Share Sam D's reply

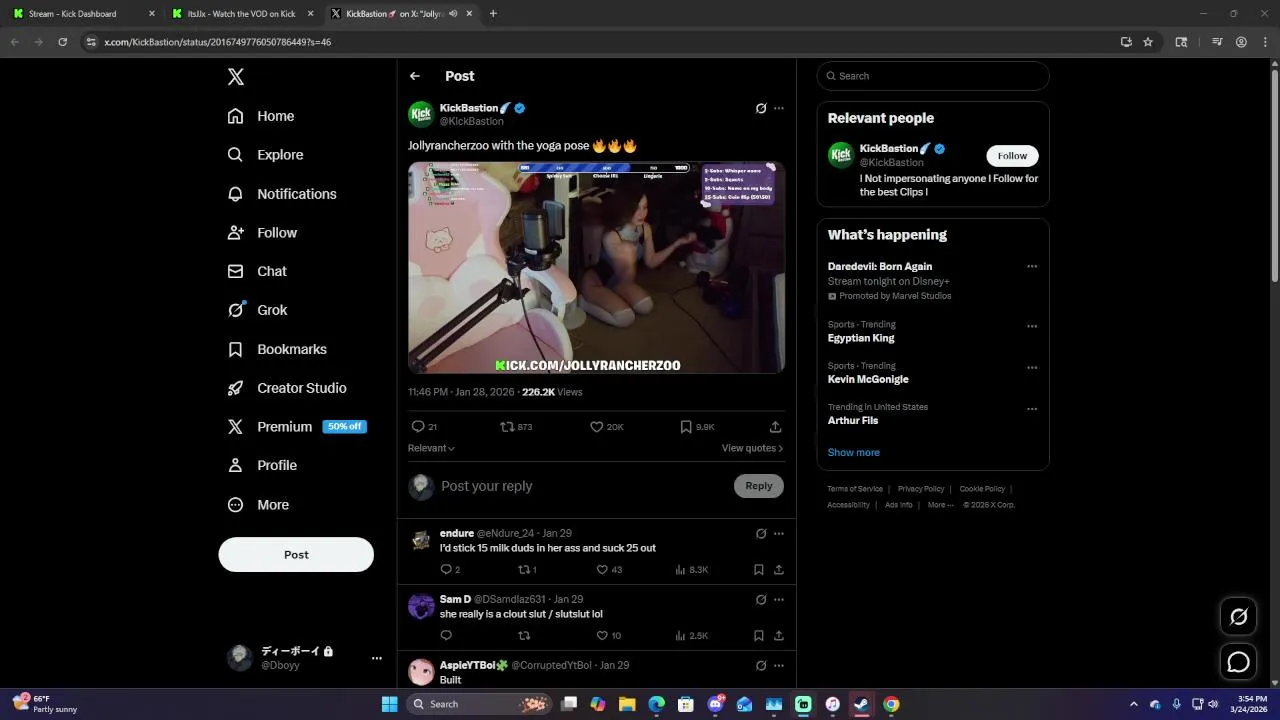tap(778, 636)
